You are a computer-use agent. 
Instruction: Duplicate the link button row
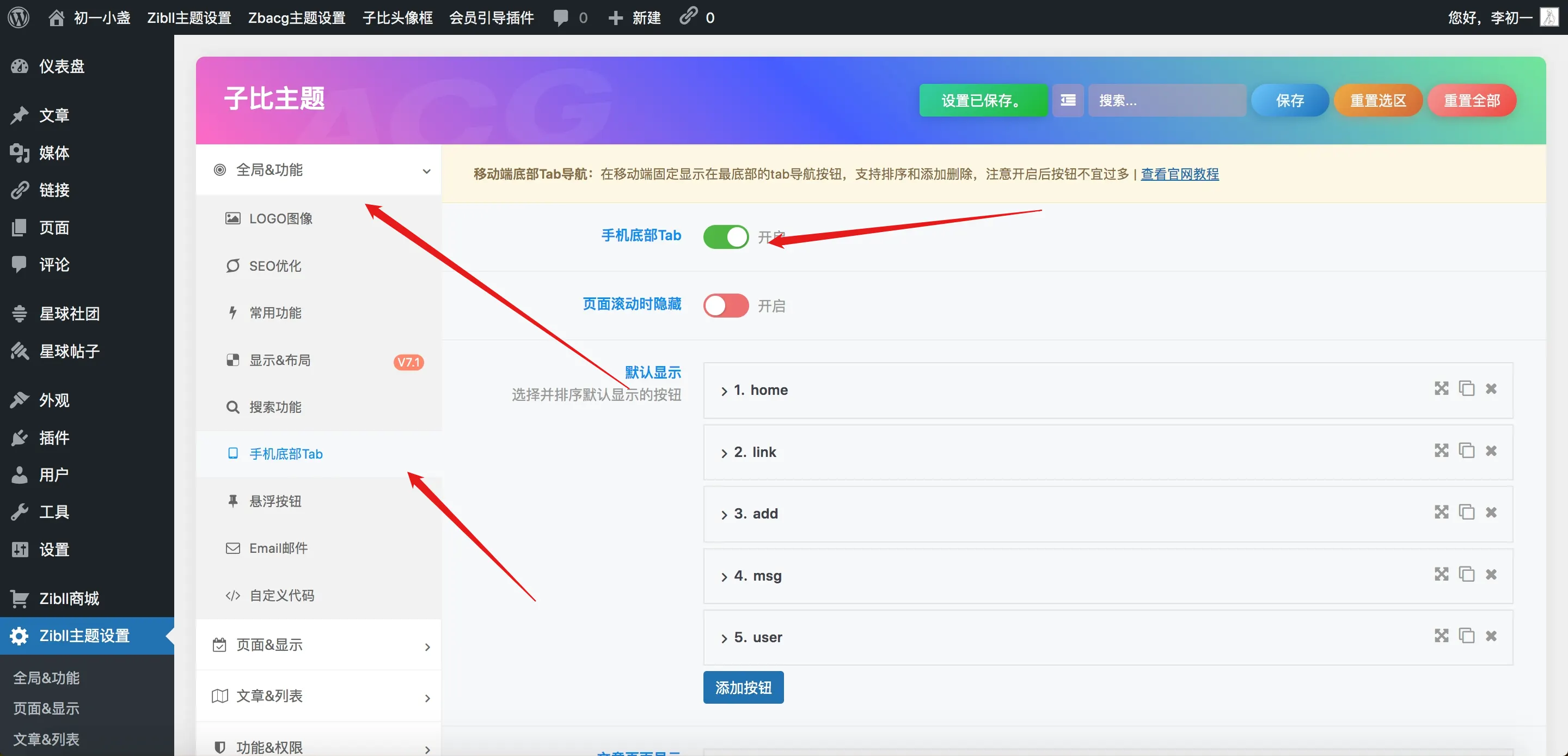(x=1466, y=451)
